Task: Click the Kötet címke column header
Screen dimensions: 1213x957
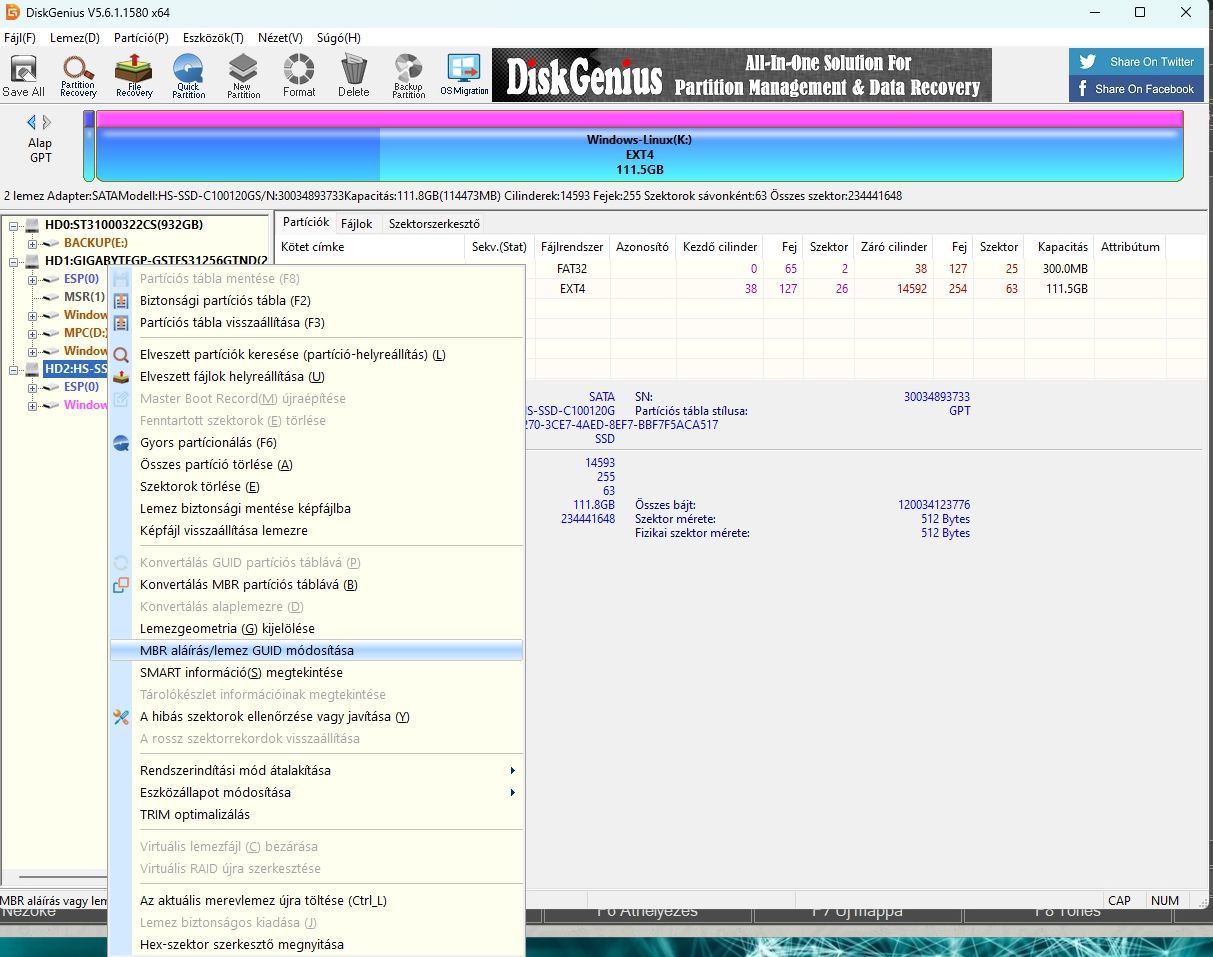Action: pyautogui.click(x=372, y=247)
